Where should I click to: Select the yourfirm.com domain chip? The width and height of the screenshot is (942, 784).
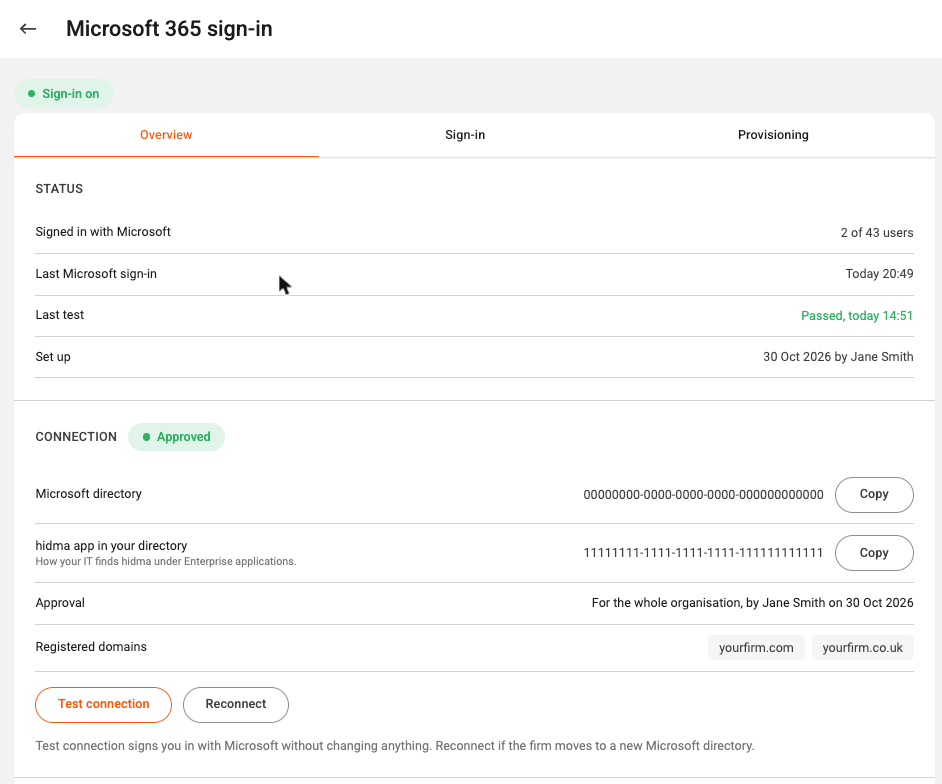point(756,648)
